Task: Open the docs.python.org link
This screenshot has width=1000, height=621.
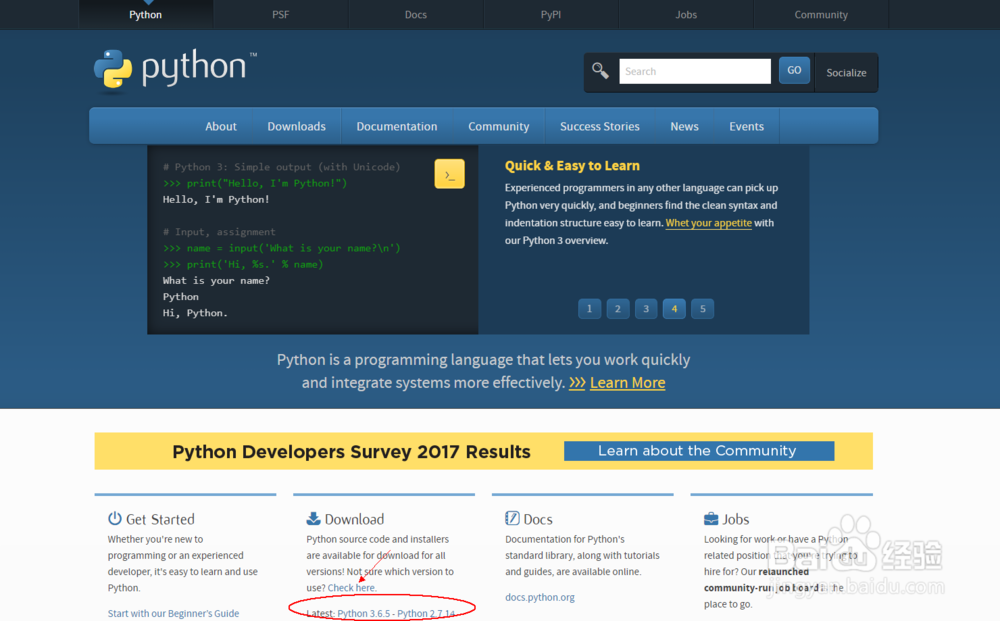Action: tap(540, 597)
